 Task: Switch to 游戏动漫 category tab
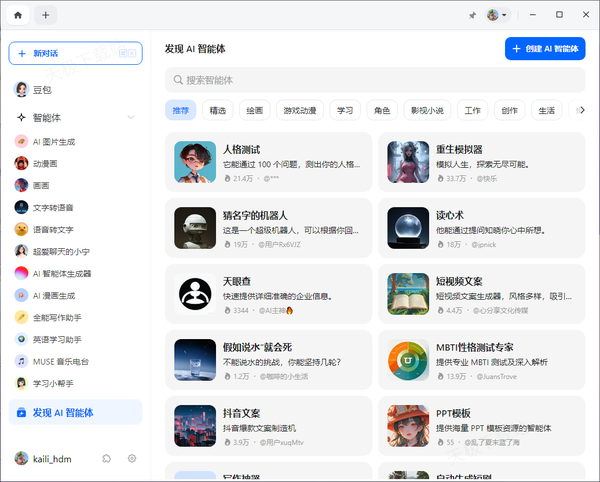click(x=299, y=110)
